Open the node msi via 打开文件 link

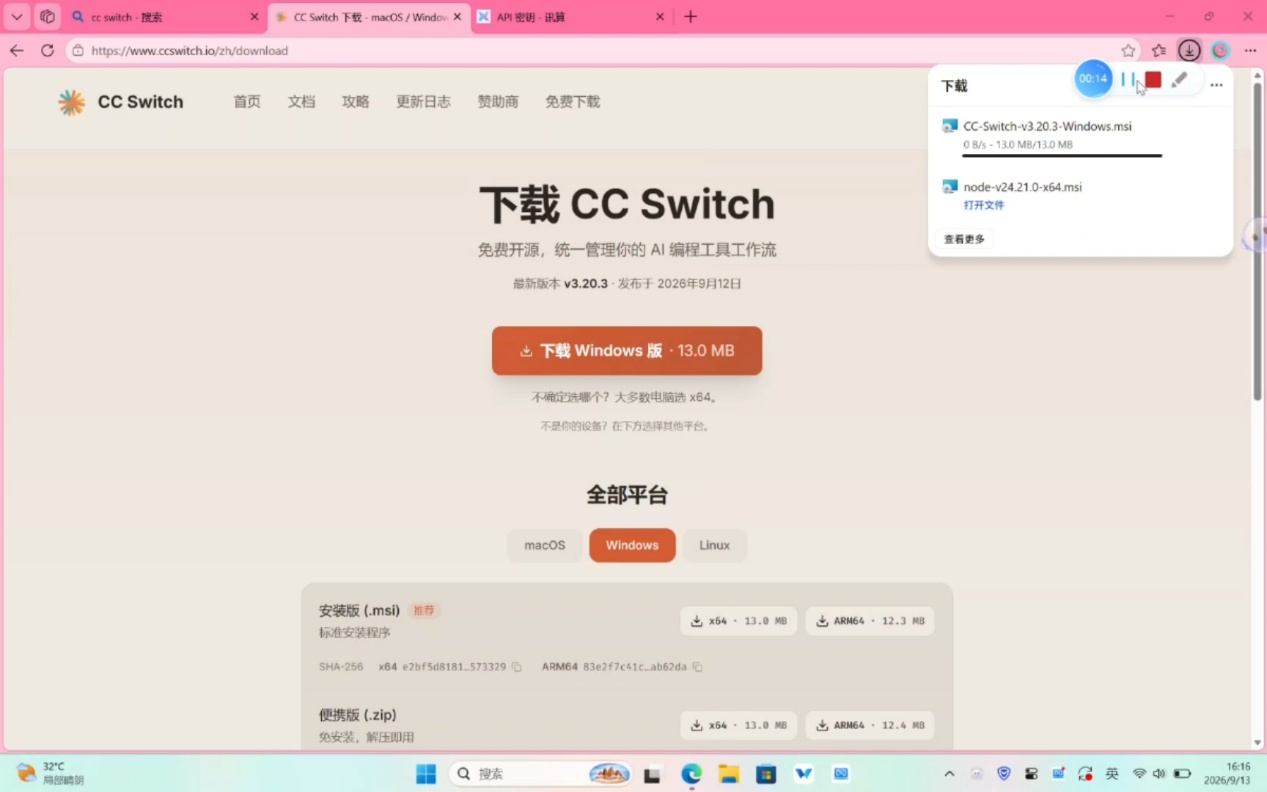tap(983, 205)
